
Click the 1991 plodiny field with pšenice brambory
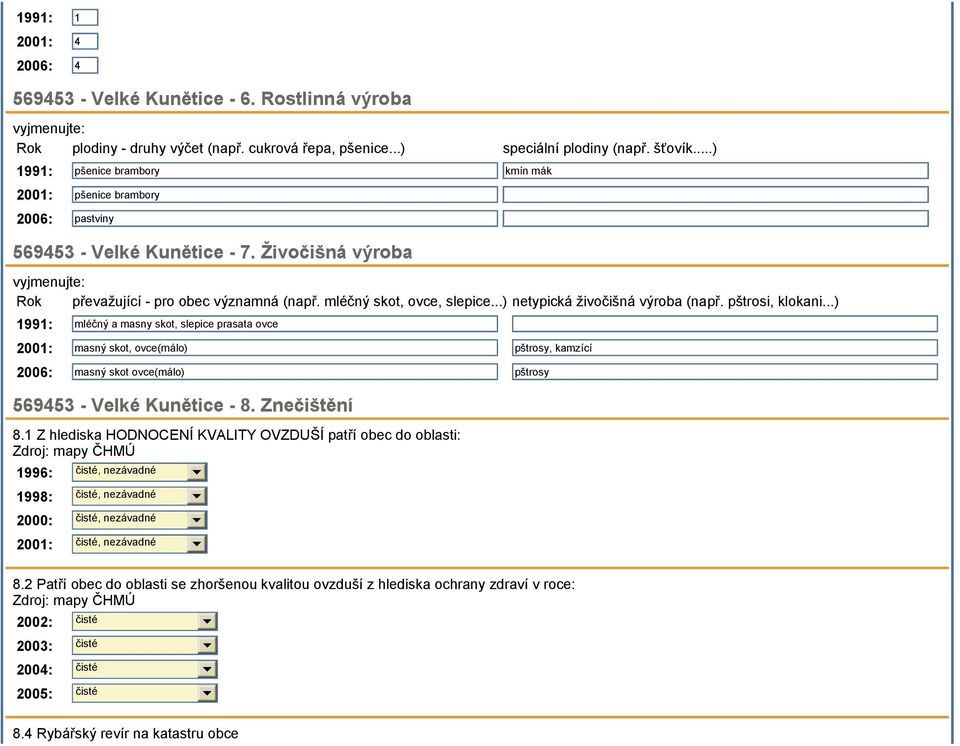285,171
